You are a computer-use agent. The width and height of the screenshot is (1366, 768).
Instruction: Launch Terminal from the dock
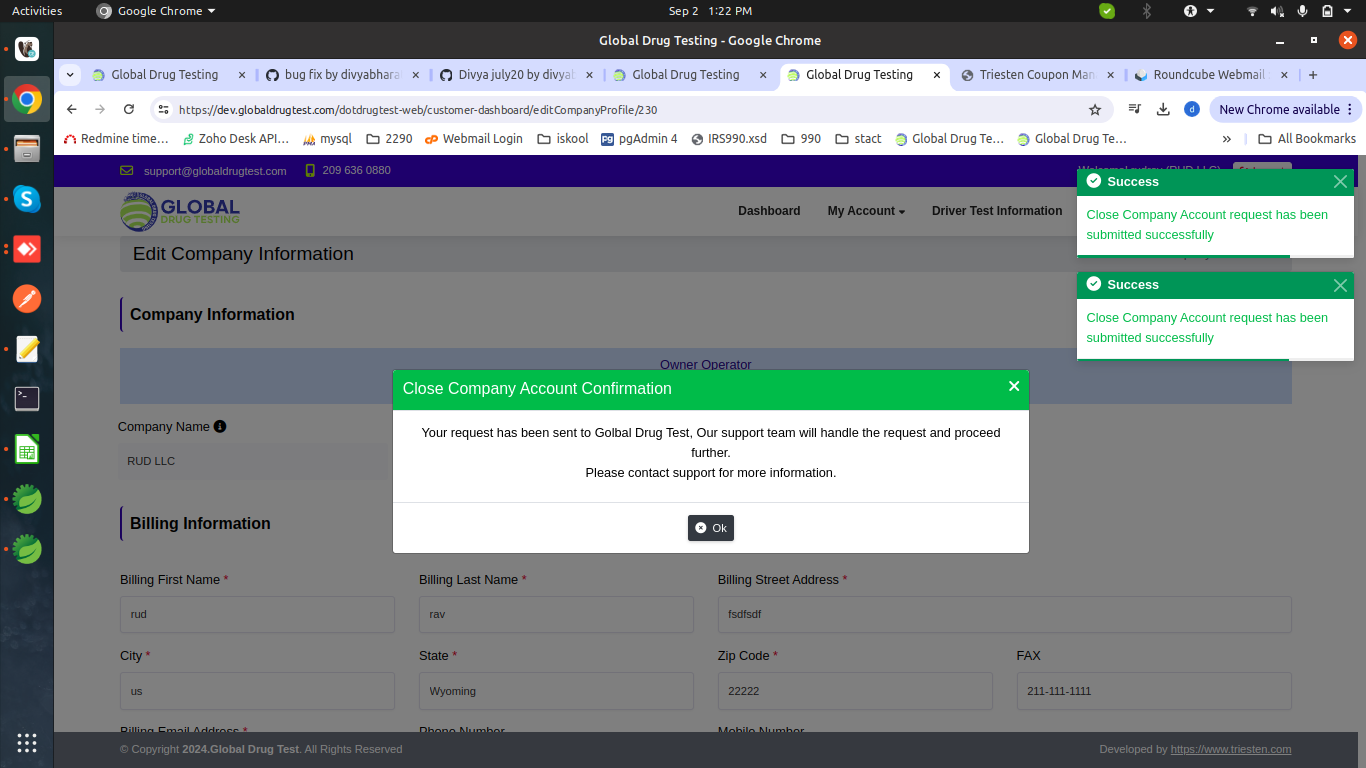[x=27, y=399]
